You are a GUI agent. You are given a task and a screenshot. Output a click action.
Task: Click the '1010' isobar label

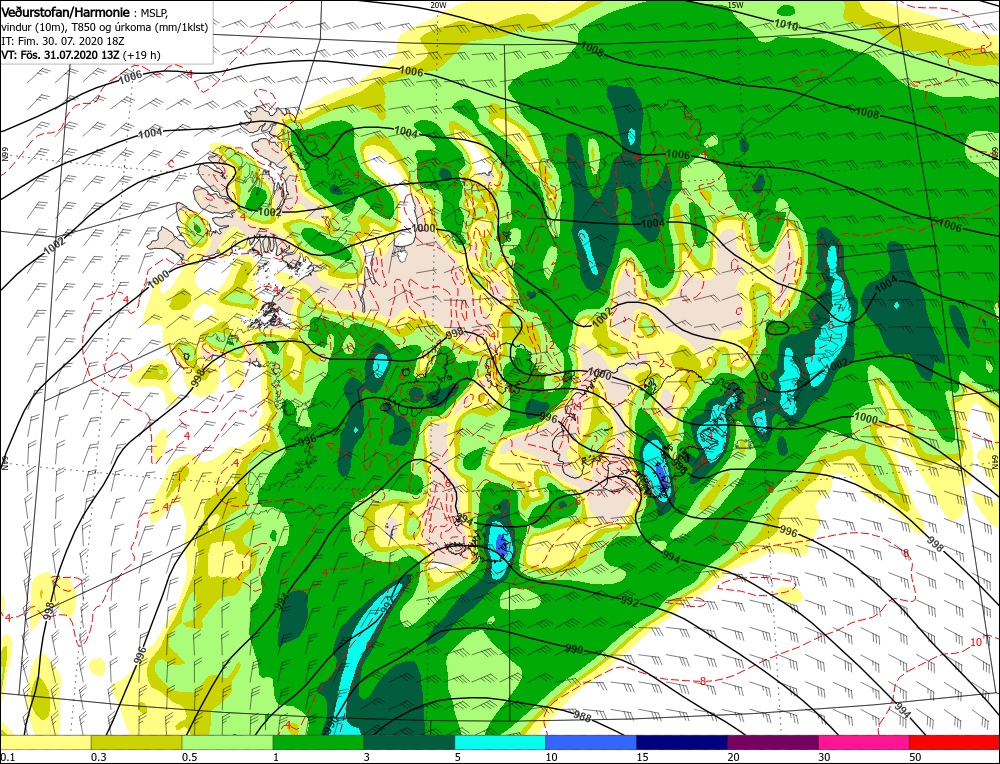[x=786, y=25]
